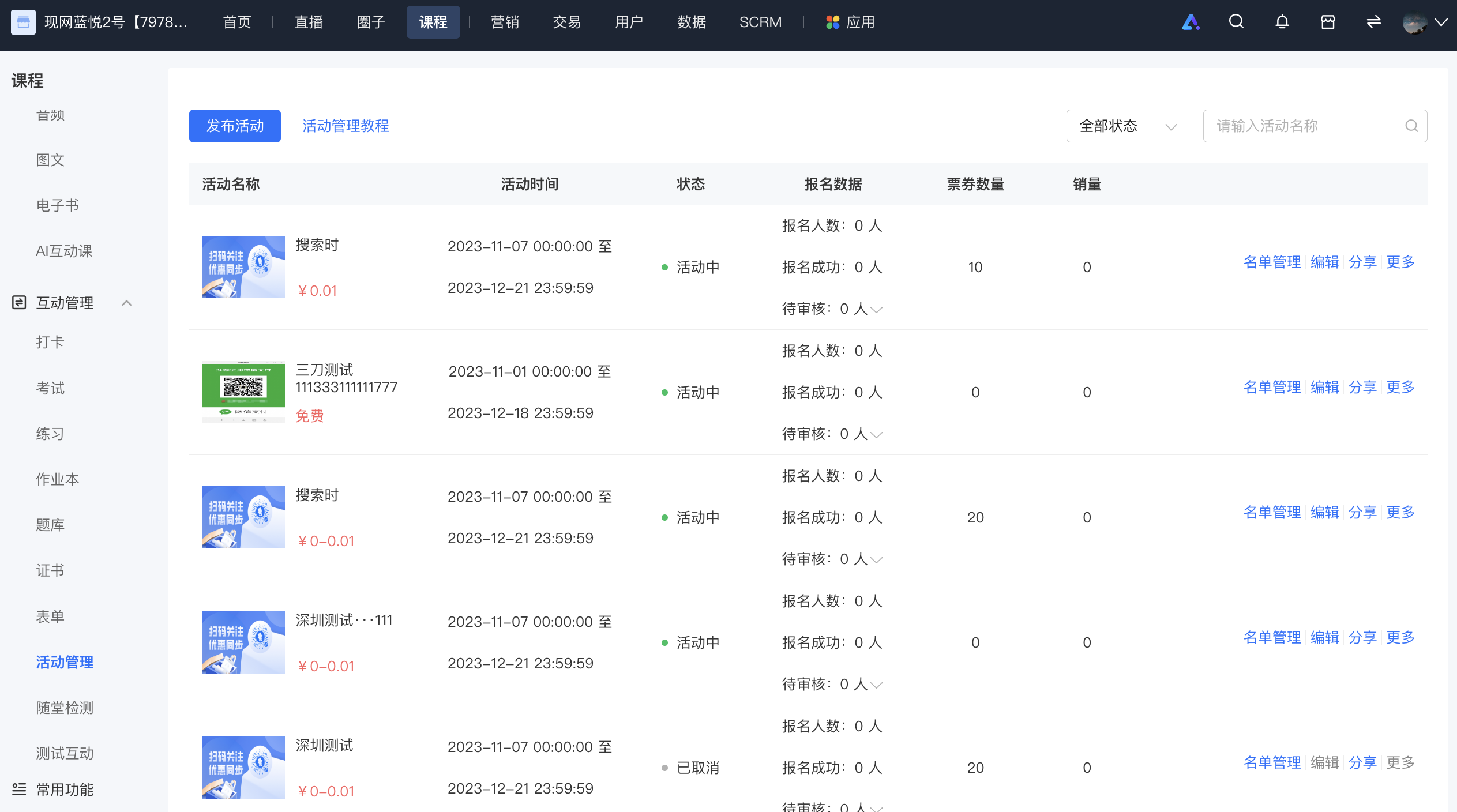Viewport: 1457px width, 812px height.
Task: Click 名单管理 for 三刀测试 activity
Action: click(x=1272, y=387)
